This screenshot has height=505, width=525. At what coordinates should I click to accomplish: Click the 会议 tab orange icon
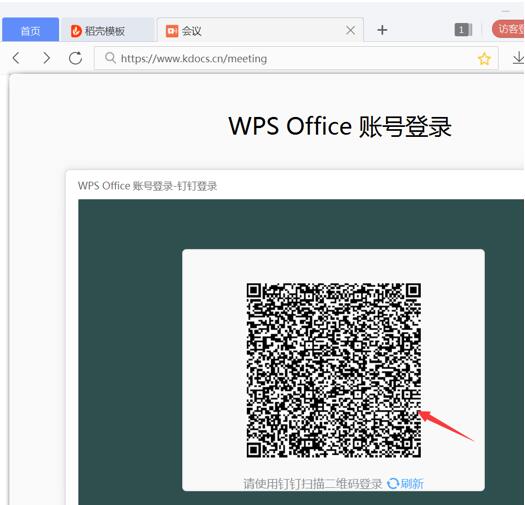pos(172,31)
